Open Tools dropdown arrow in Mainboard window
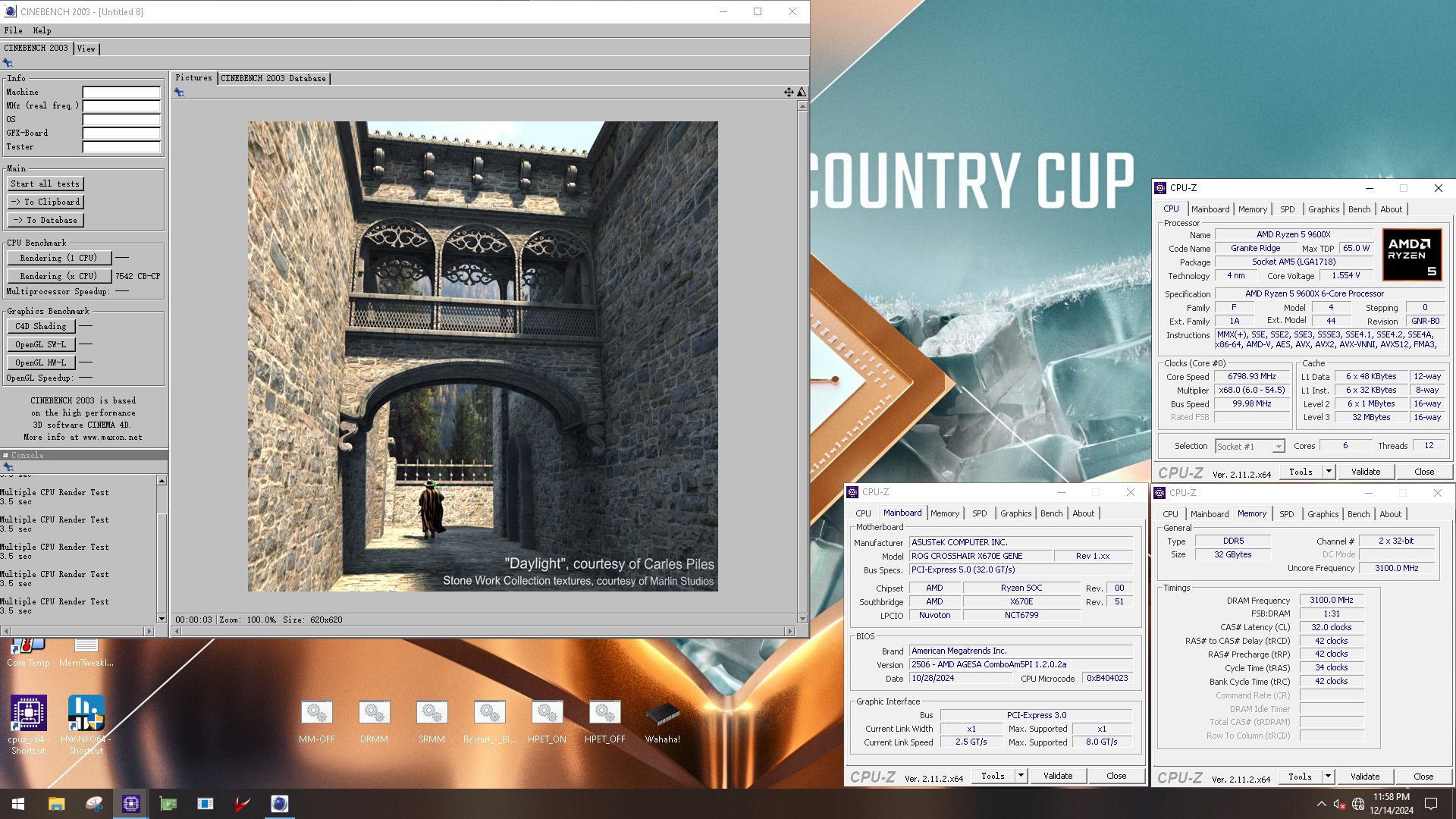Screen dimensions: 1456x819 click(x=1021, y=776)
